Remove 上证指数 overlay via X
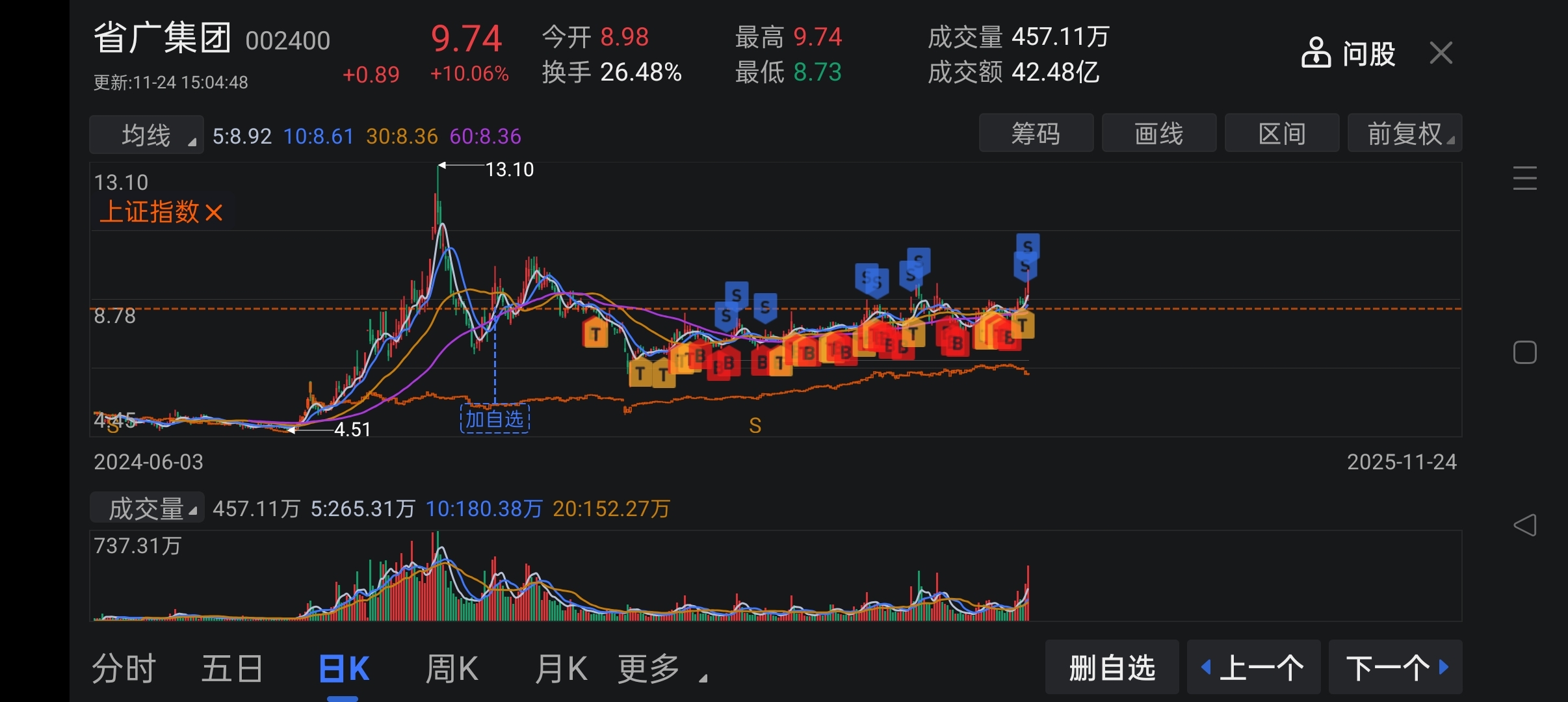 (x=214, y=213)
